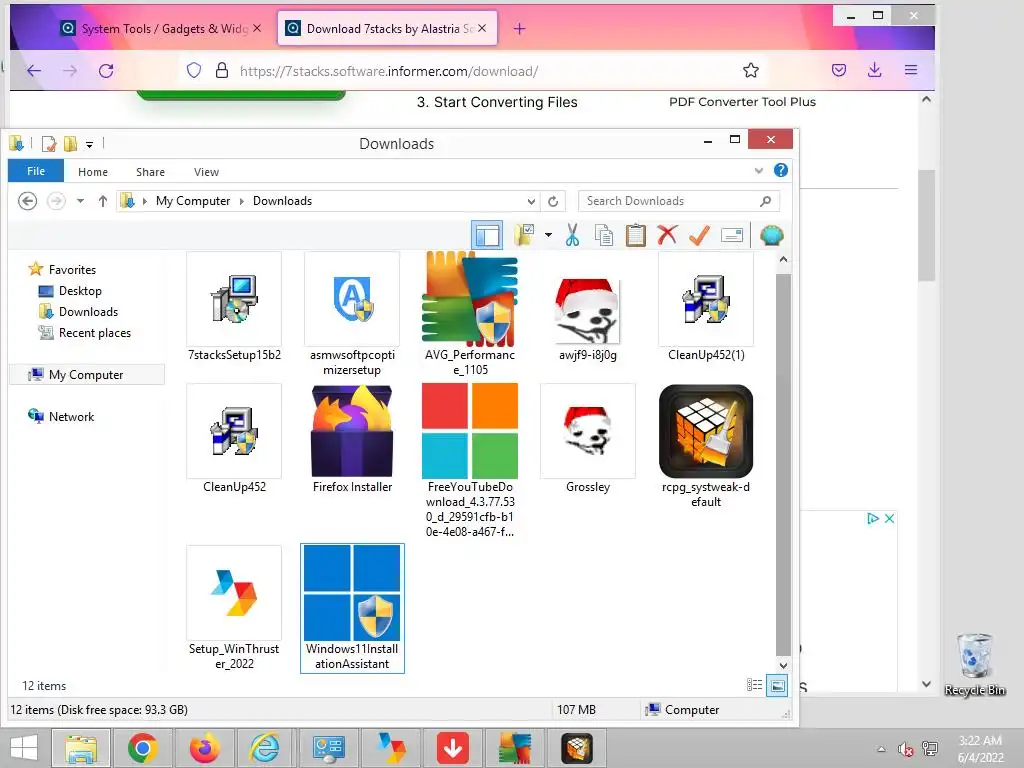Click the blue shell icon in Explorer toolbar
Viewport: 1024px width, 768px height.
point(771,235)
